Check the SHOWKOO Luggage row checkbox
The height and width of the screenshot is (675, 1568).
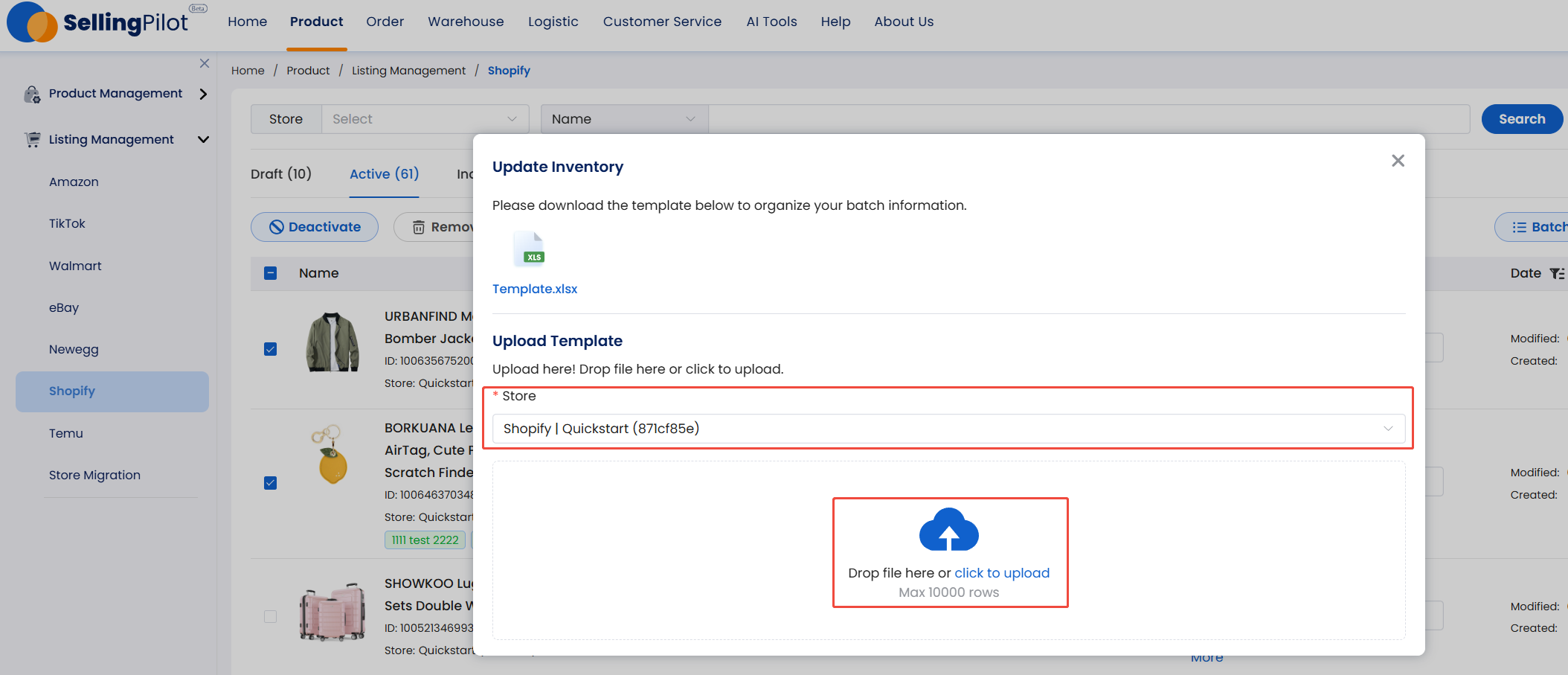pyautogui.click(x=271, y=616)
